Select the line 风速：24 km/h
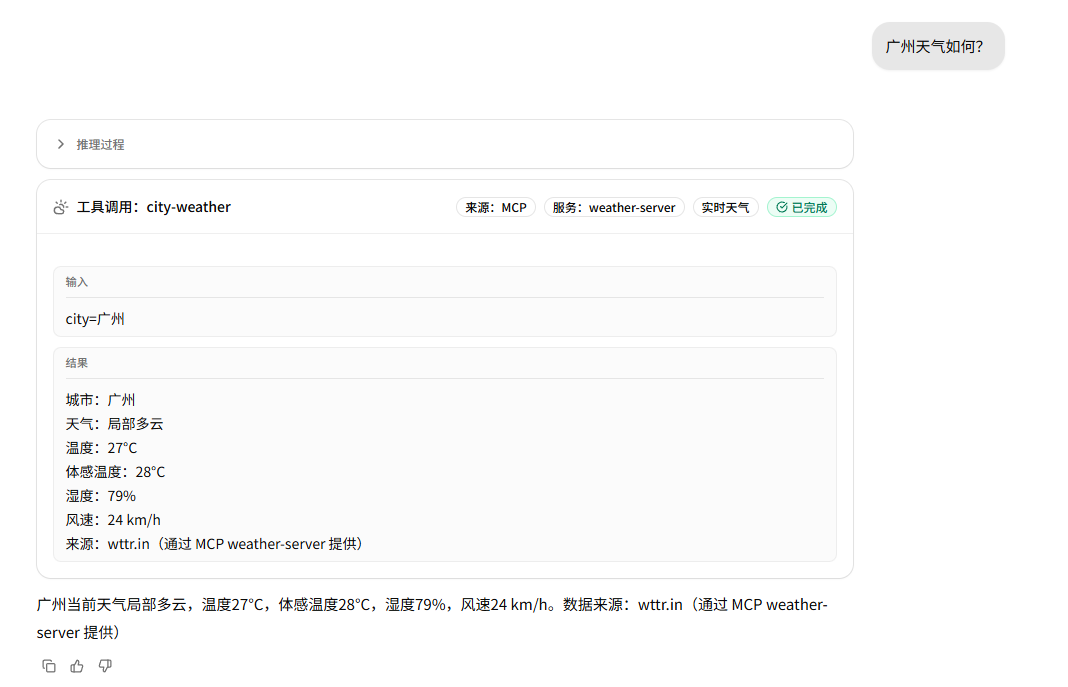The height and width of the screenshot is (687, 1068). [x=113, y=520]
